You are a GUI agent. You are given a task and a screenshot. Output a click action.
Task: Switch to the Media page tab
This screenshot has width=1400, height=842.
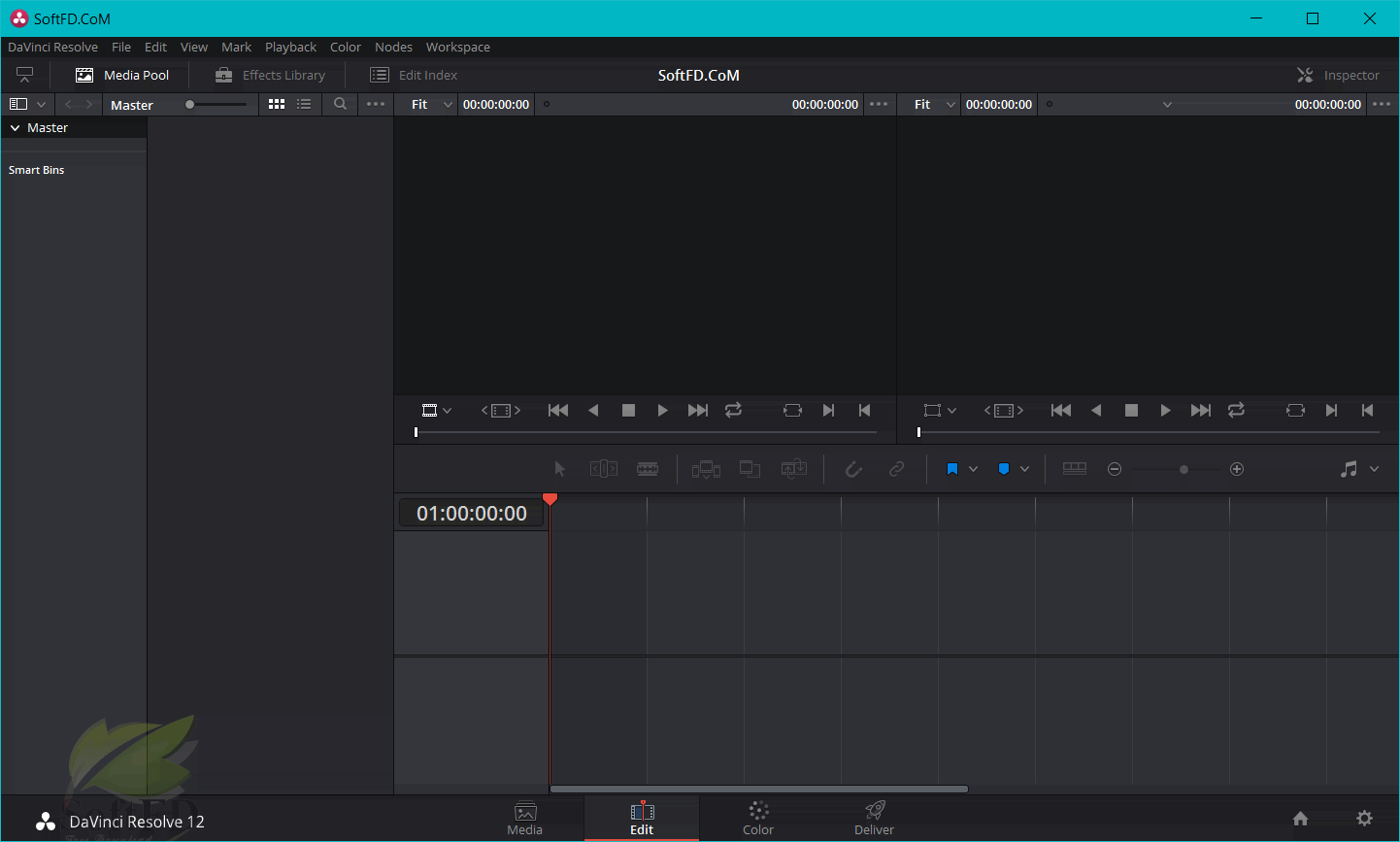coord(525,819)
